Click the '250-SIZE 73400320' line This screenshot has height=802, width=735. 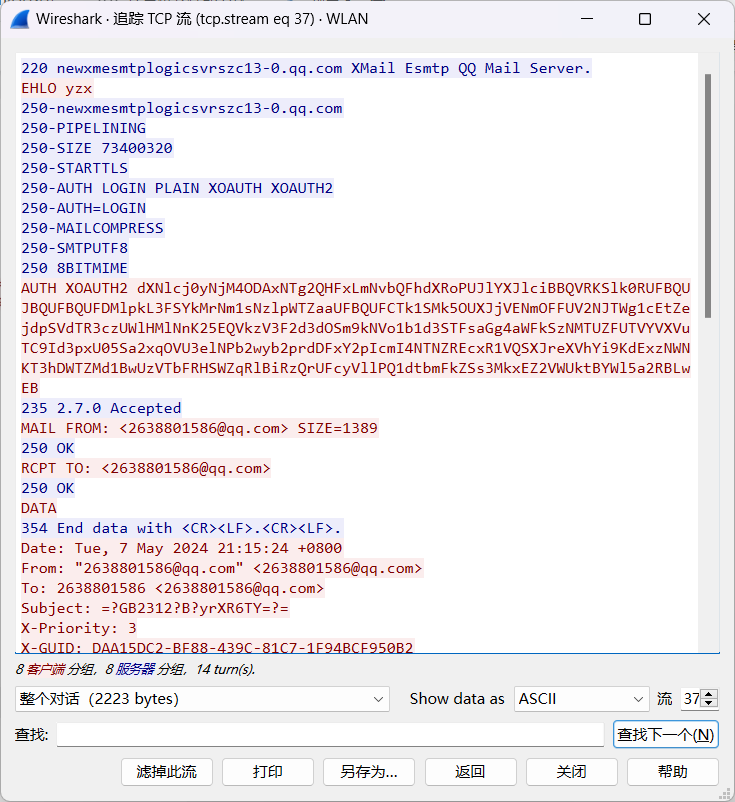pos(97,148)
